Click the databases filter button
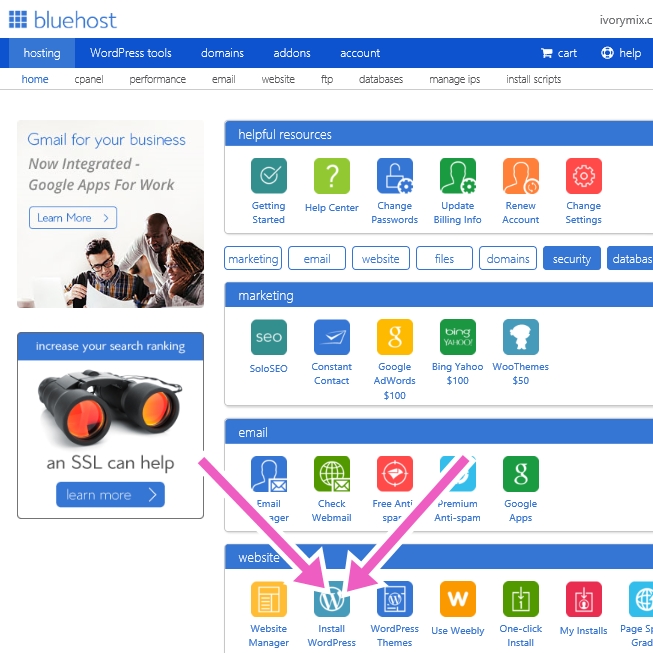 (630, 258)
